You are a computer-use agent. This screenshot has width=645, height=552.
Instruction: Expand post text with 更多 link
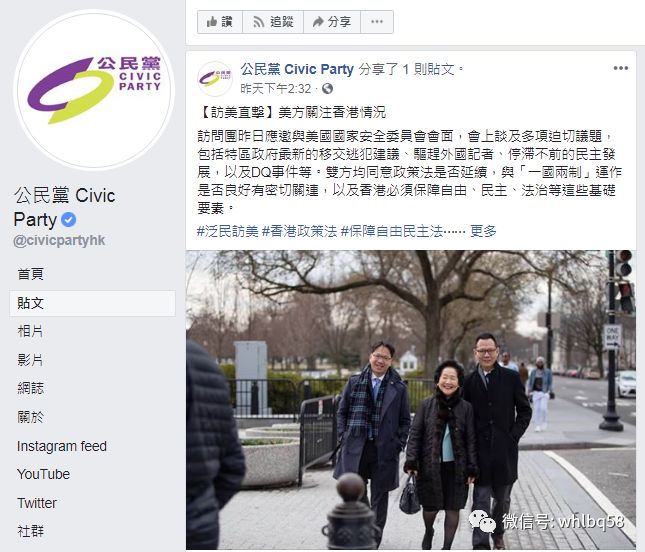pyautogui.click(x=483, y=231)
